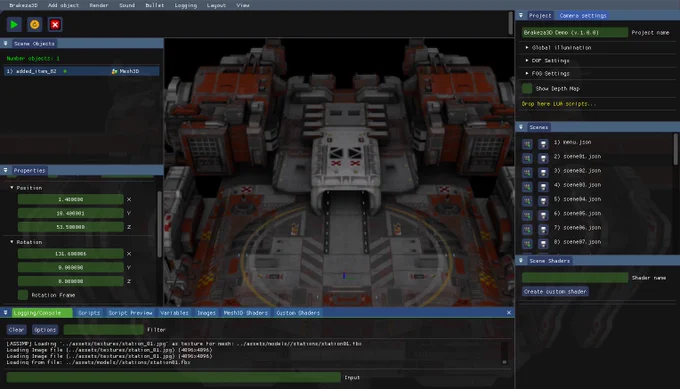
Task: Enable the Rotation Frame checkbox
Action: pyautogui.click(x=23, y=295)
